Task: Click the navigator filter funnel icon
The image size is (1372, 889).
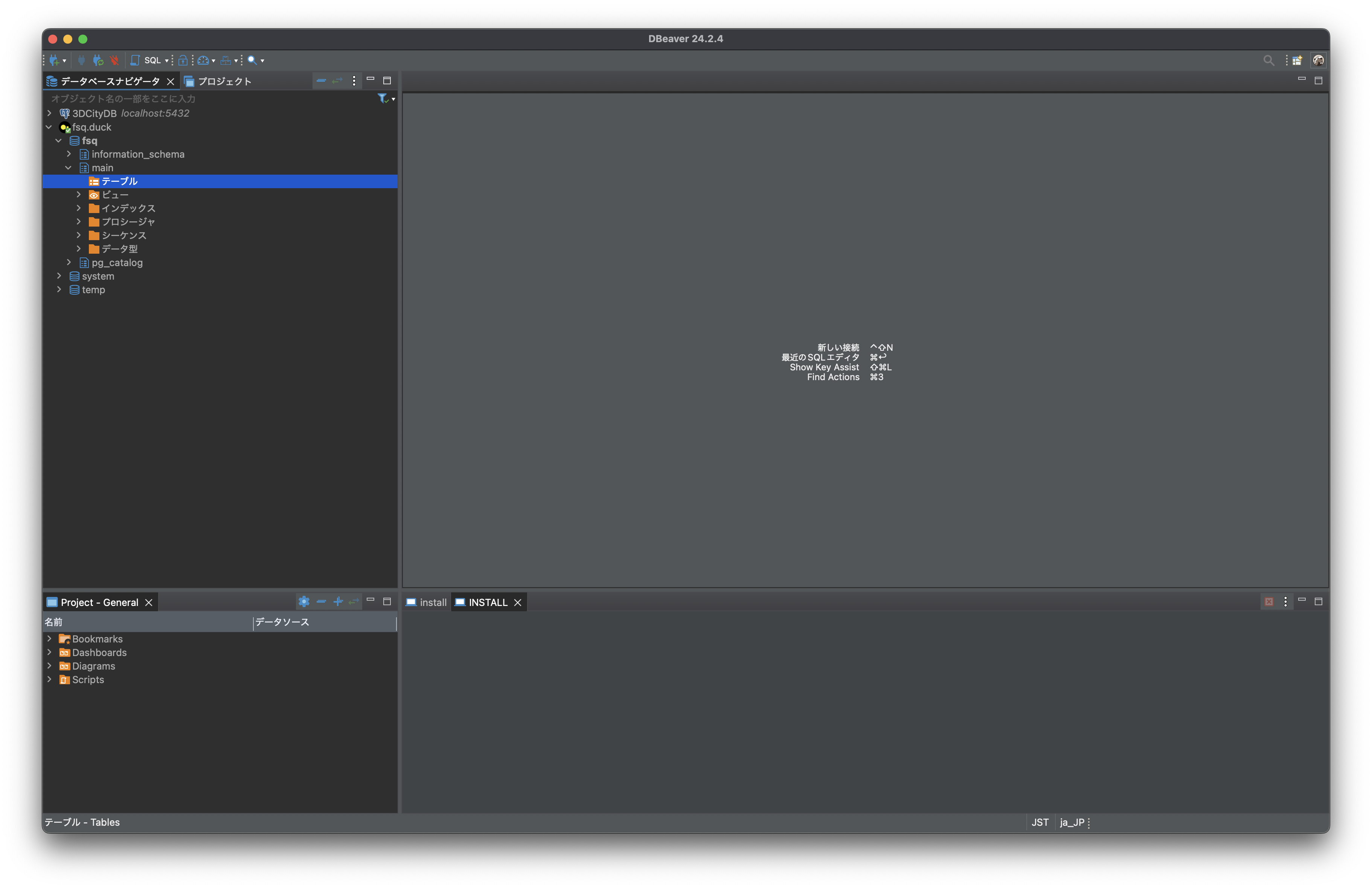Action: pos(382,99)
